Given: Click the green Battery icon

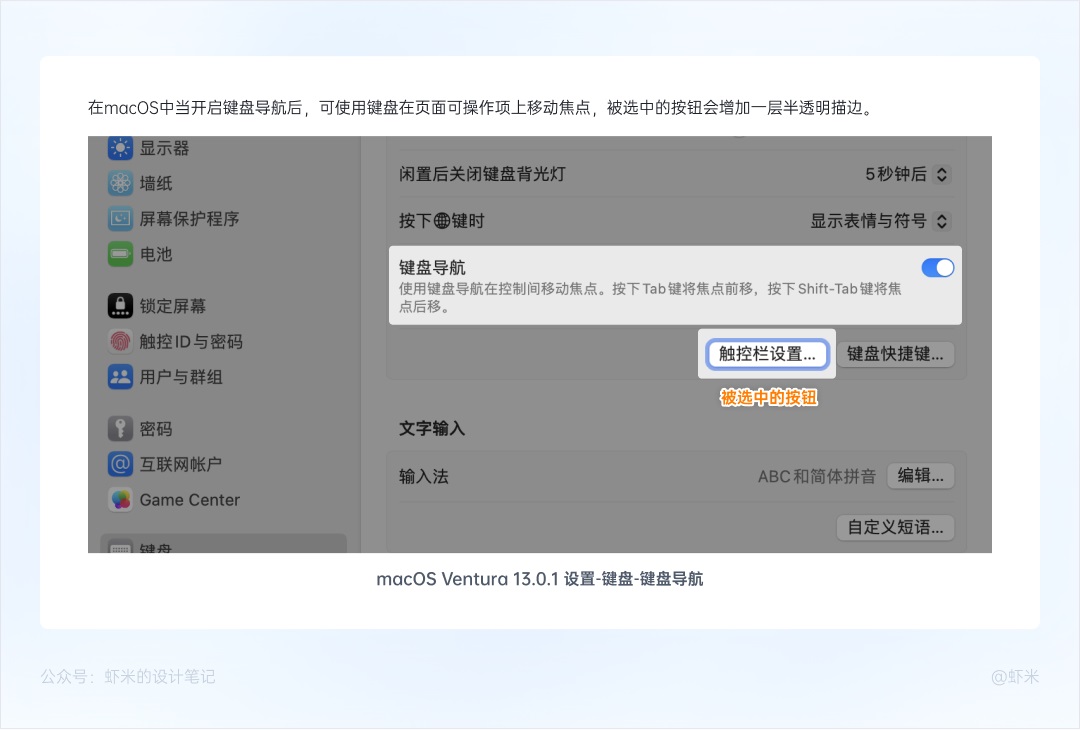Looking at the screenshot, I should (x=121, y=254).
